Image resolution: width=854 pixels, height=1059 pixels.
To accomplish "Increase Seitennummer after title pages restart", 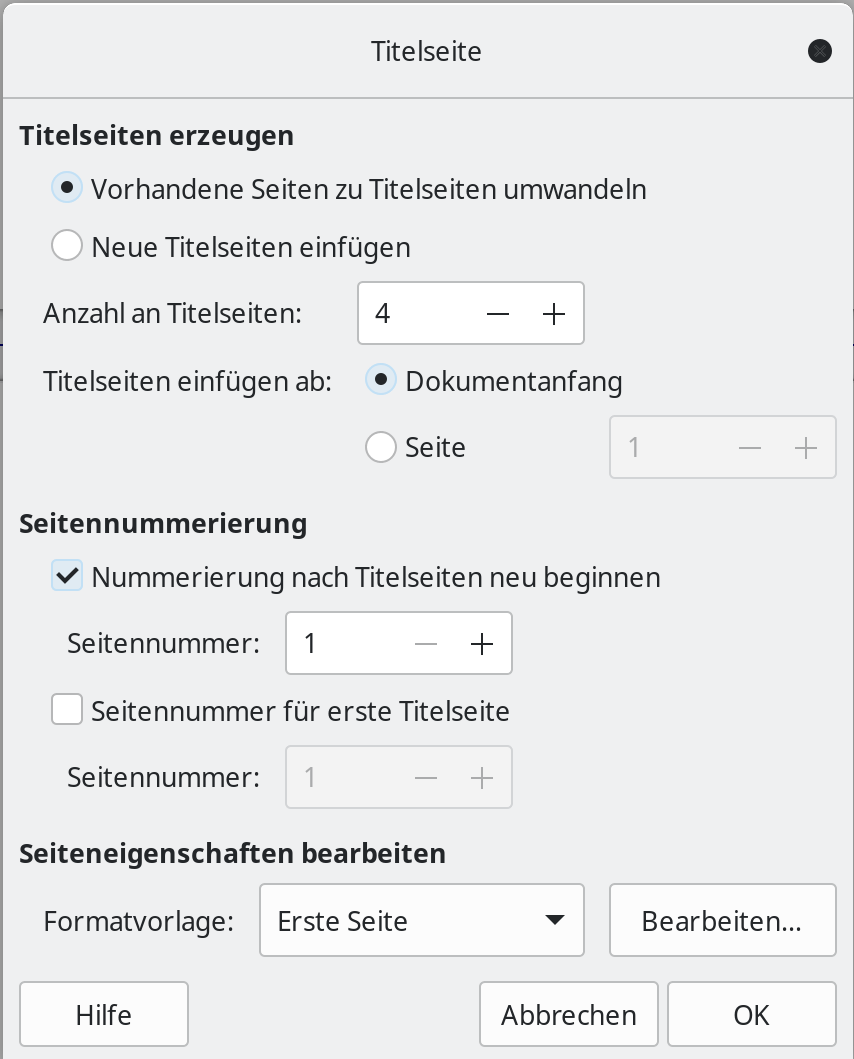I will coord(482,644).
